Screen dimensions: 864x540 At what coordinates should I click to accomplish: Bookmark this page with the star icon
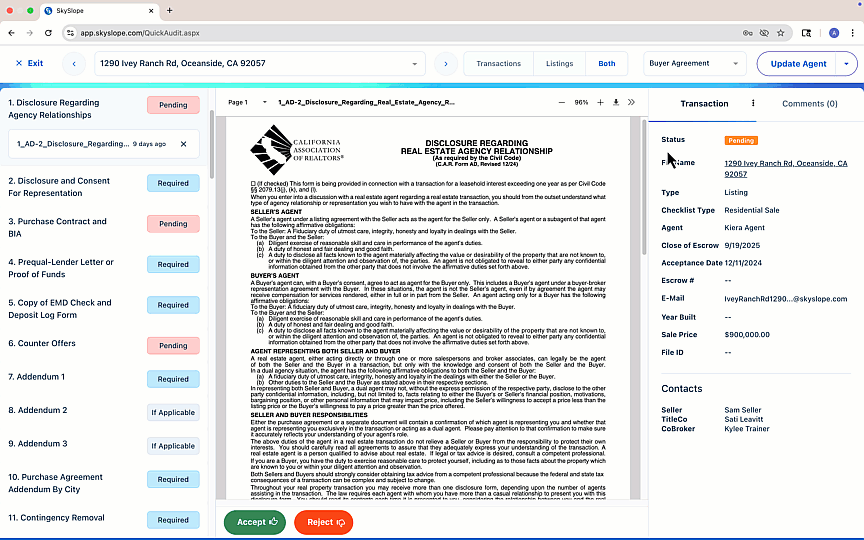pyautogui.click(x=781, y=33)
